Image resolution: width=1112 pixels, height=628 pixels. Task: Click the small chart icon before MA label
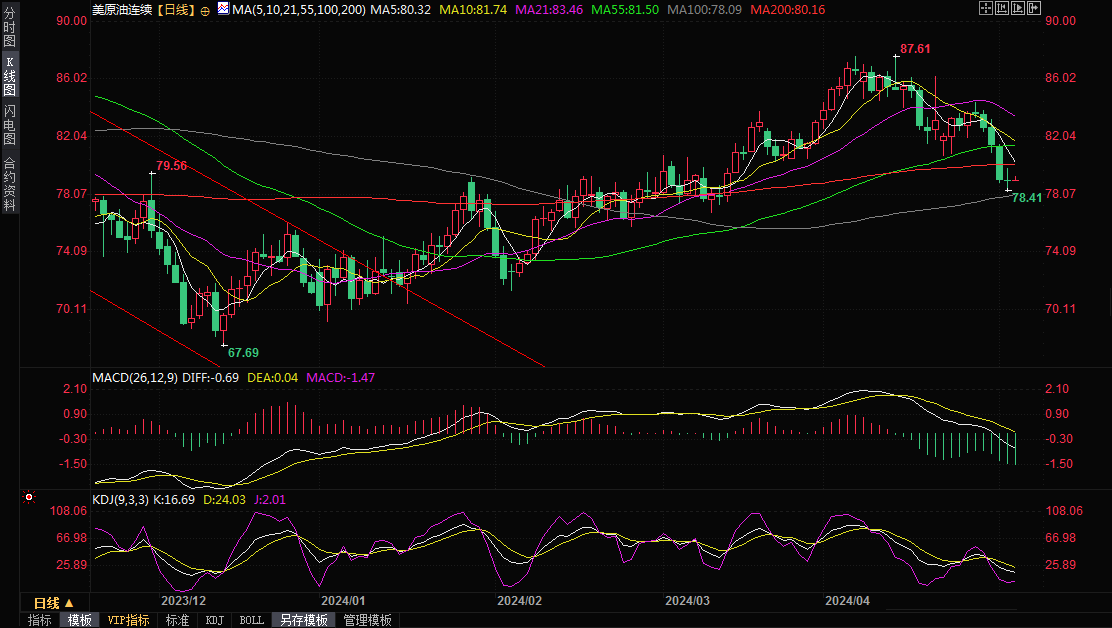(222, 9)
